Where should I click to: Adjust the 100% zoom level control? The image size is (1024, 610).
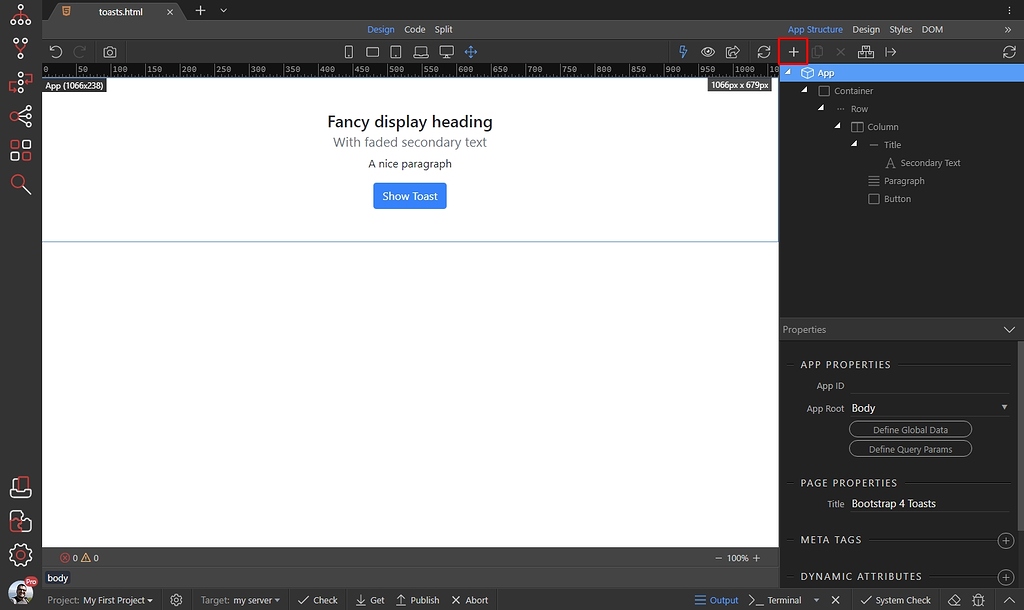pyautogui.click(x=736, y=557)
